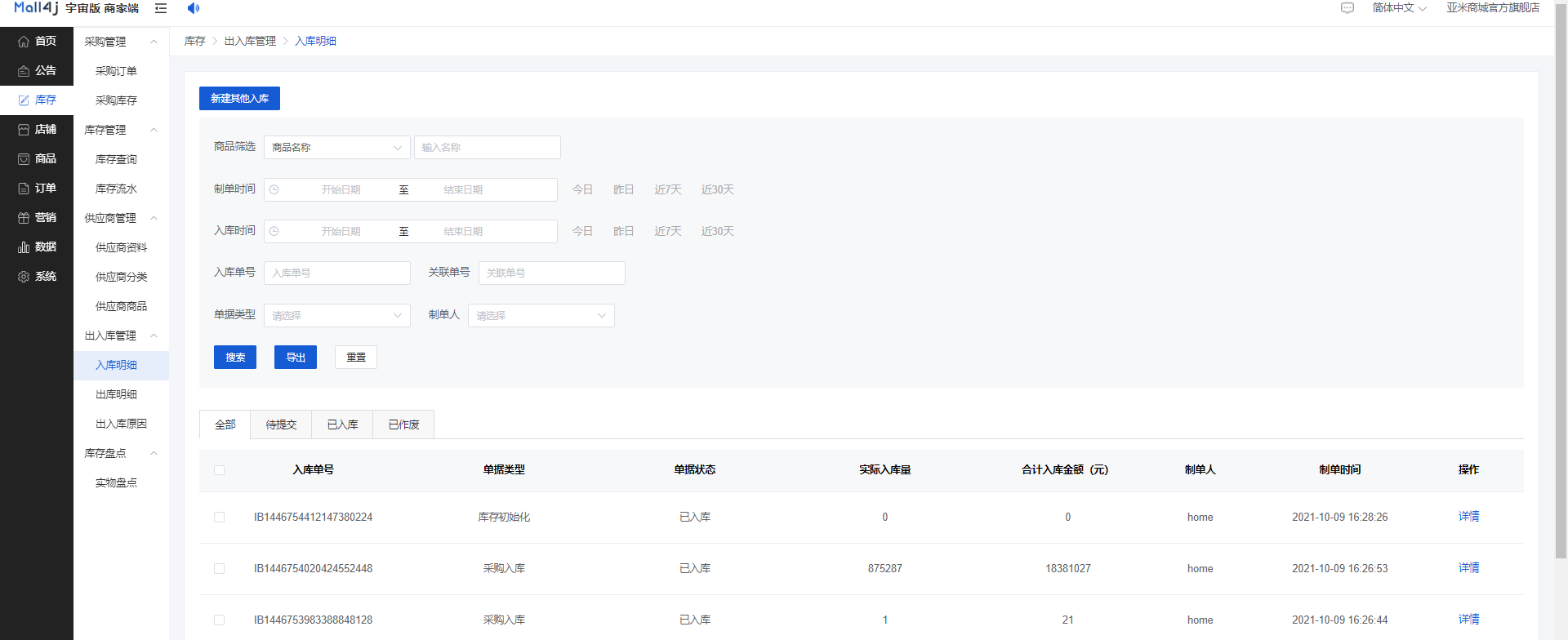Image resolution: width=1568 pixels, height=640 pixels.
Task: Switch to the 已入库 tab
Action: (343, 424)
